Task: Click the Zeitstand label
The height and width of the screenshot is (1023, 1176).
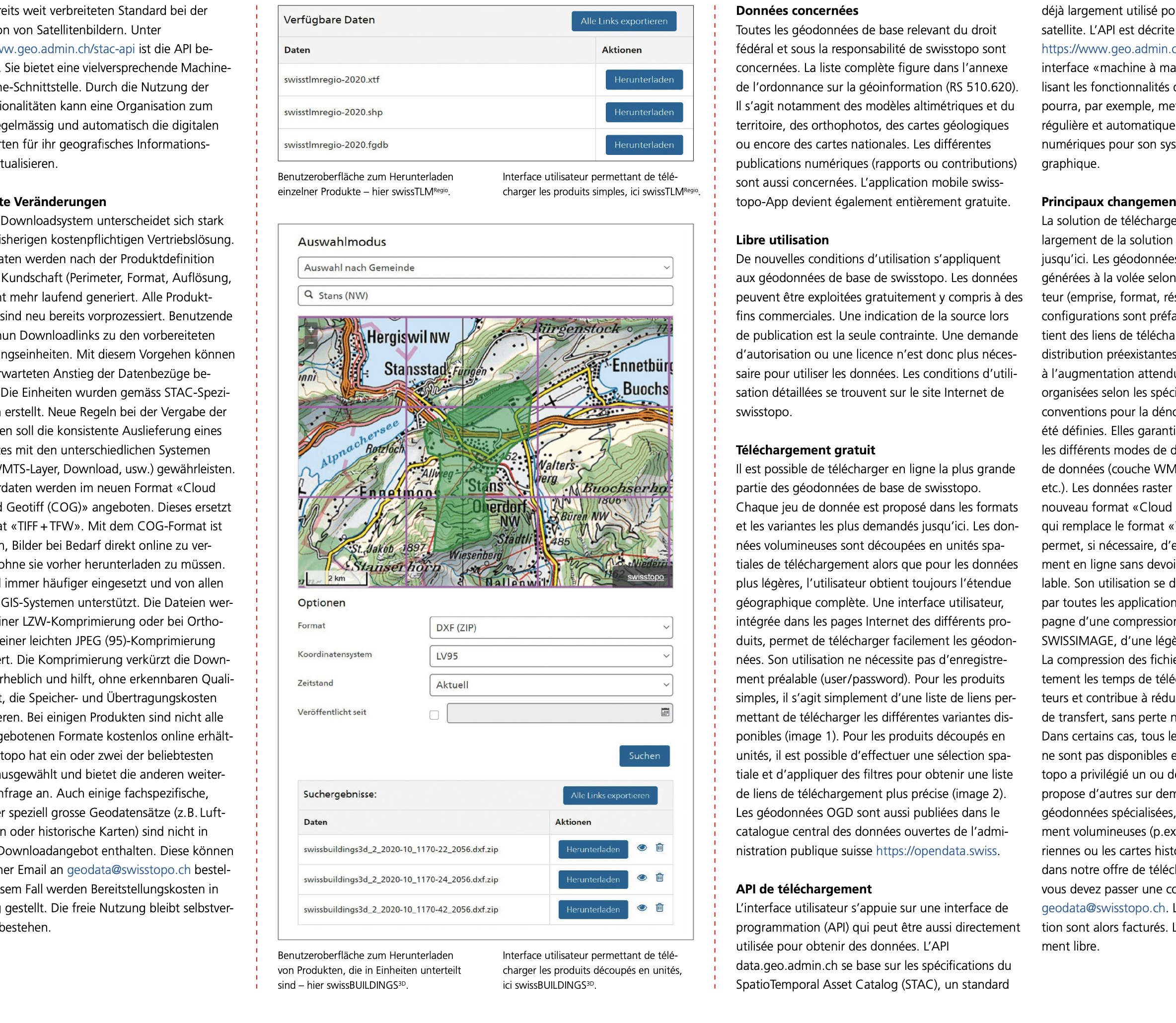Action: [x=315, y=683]
